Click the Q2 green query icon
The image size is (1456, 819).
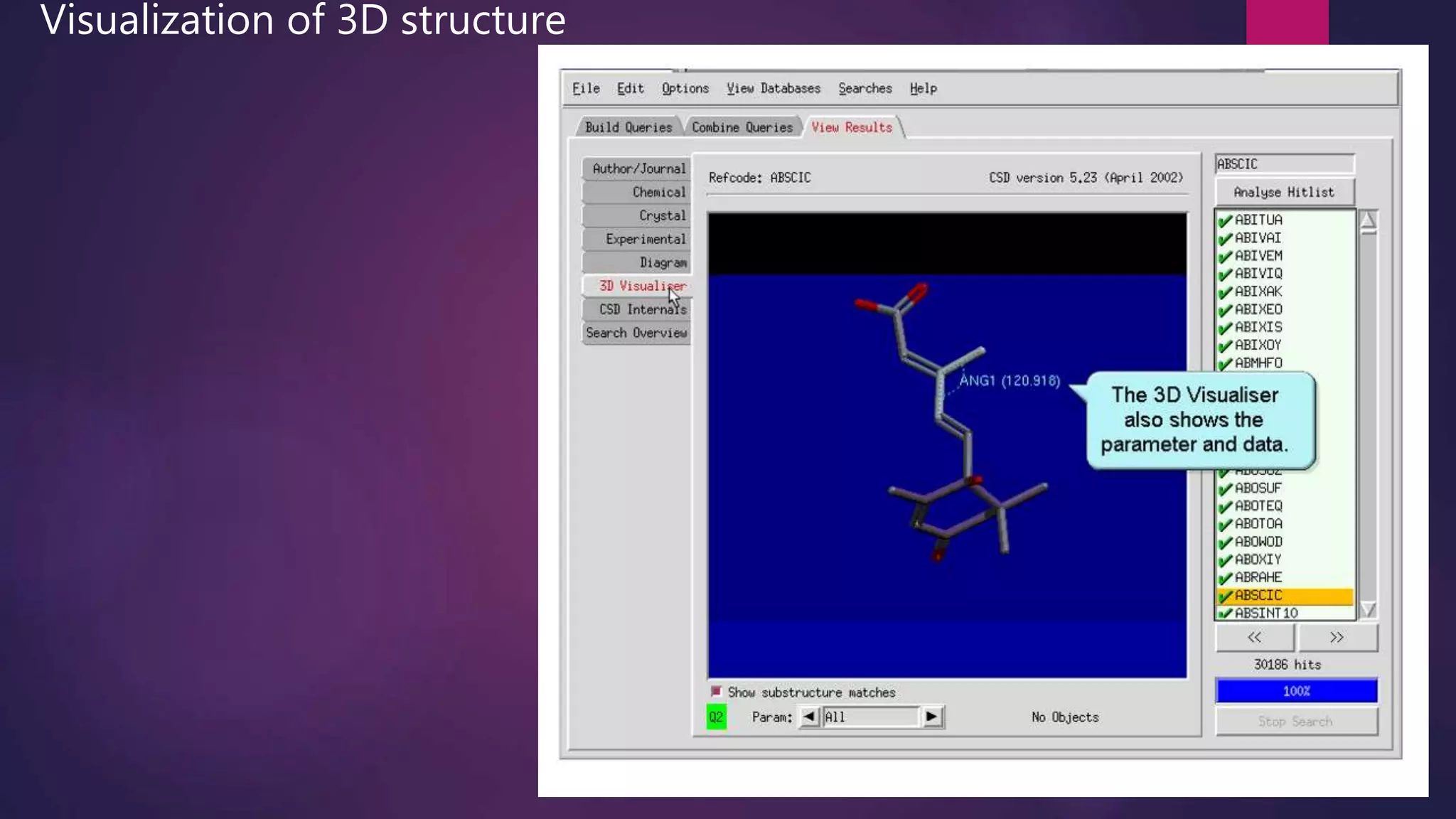click(x=716, y=717)
